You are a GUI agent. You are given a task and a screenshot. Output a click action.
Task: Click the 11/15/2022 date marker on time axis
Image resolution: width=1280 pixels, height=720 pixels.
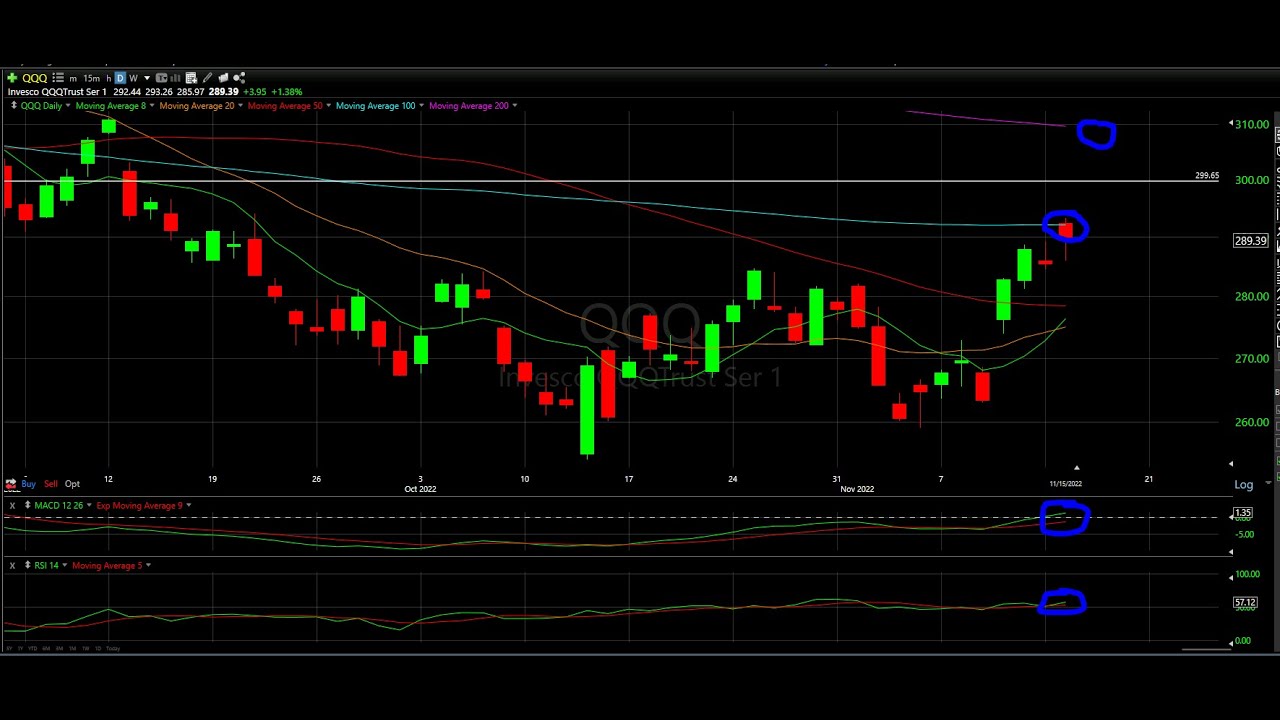[x=1065, y=484]
